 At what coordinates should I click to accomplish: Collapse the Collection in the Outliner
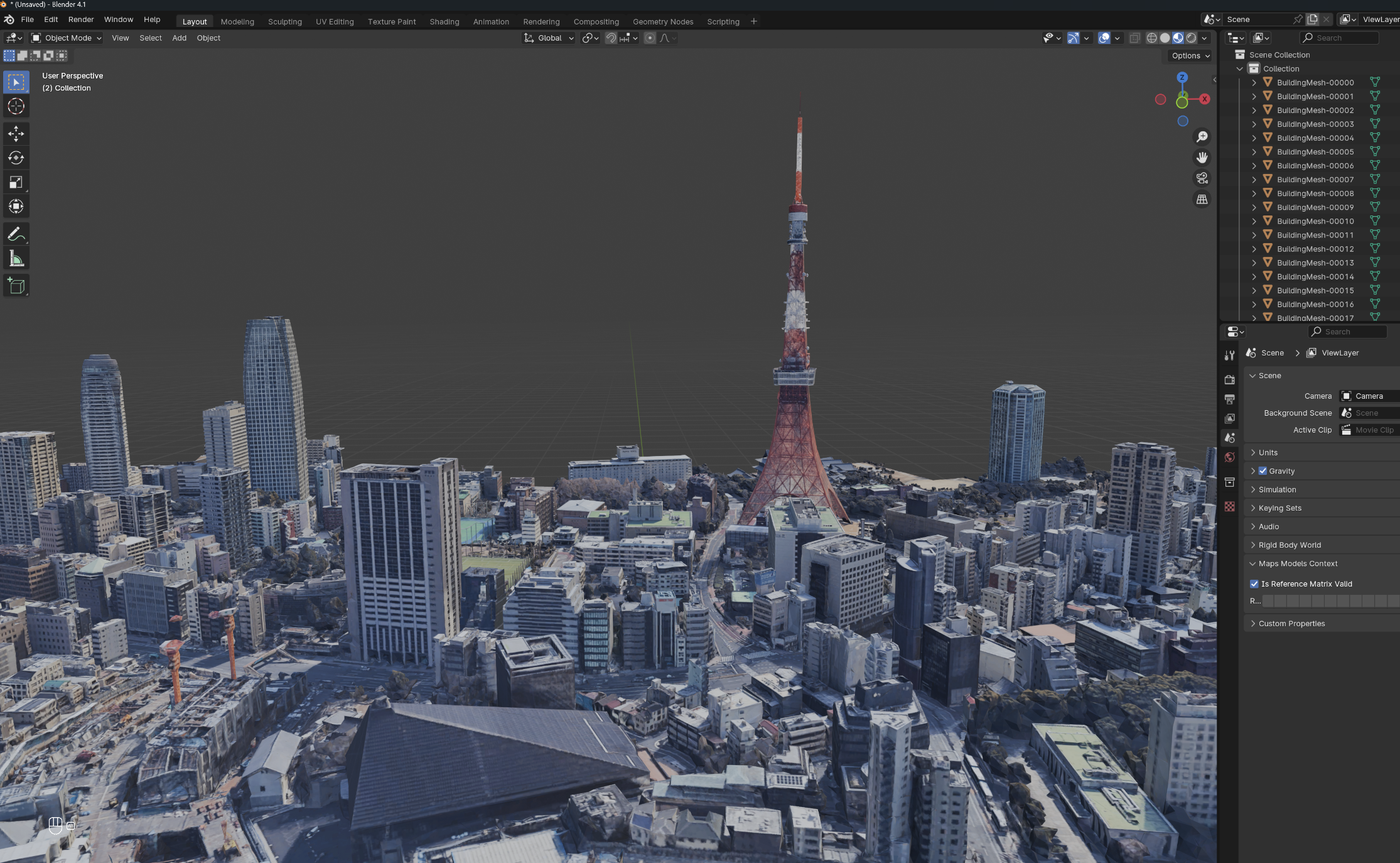(x=1240, y=68)
